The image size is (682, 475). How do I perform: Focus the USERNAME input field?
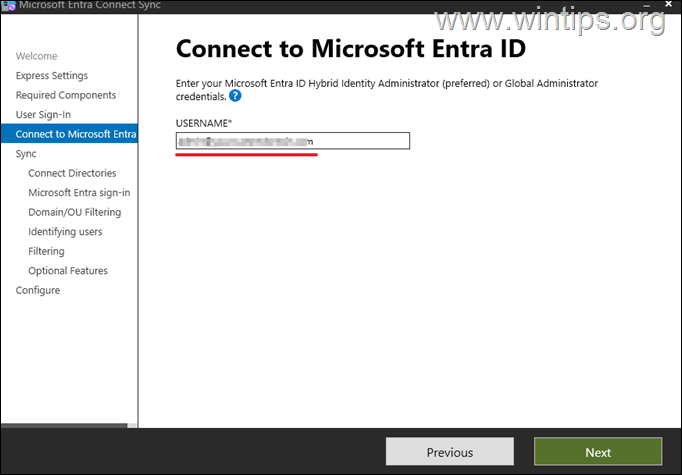tap(293, 141)
